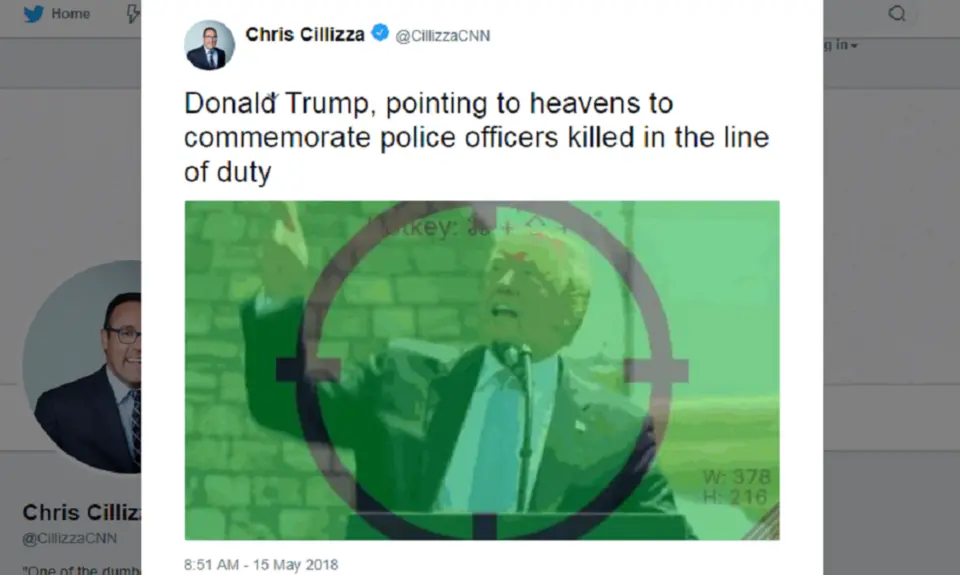Expand the Log in dropdown arrow
The width and height of the screenshot is (960, 575).
tap(854, 45)
